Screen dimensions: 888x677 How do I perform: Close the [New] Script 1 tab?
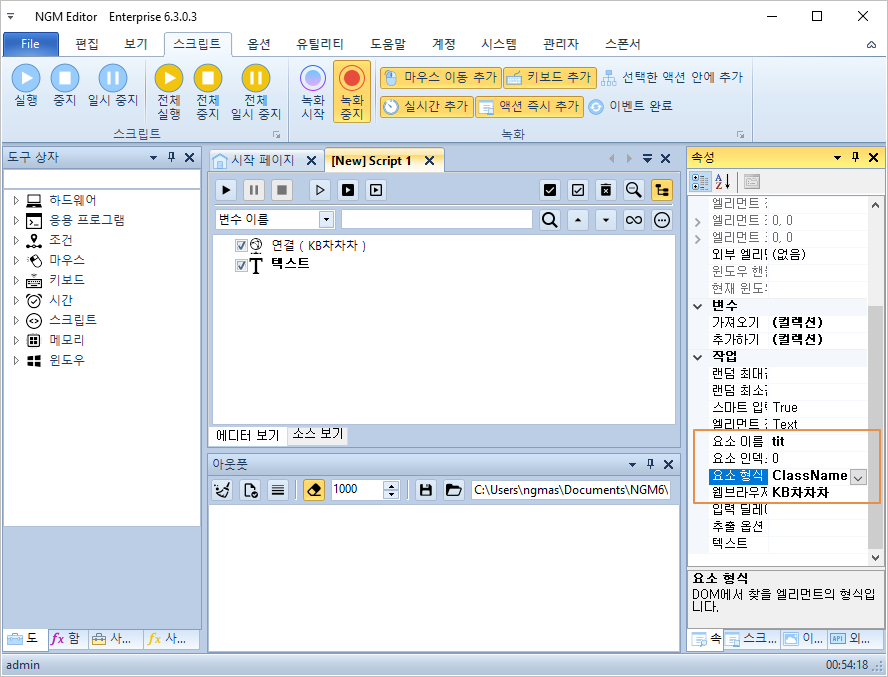430,161
